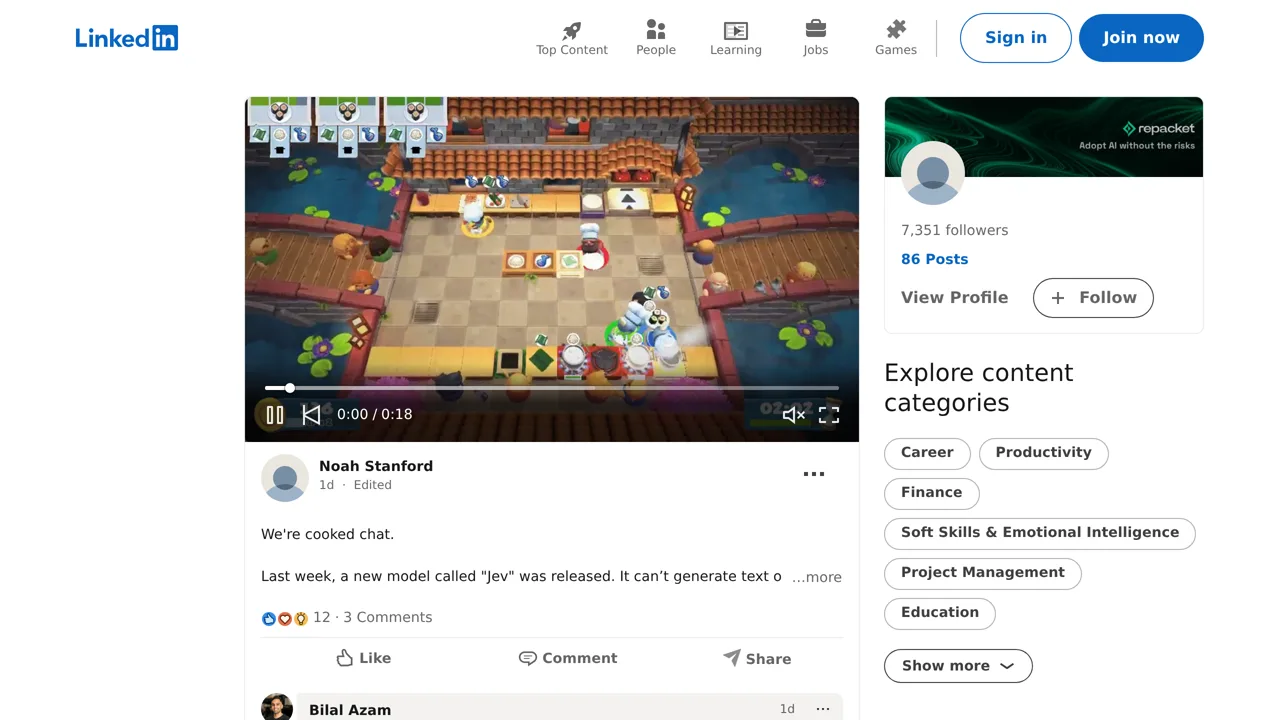This screenshot has height=720, width=1280.
Task: Click the 'We're cooked chat.' text
Action: tap(328, 534)
